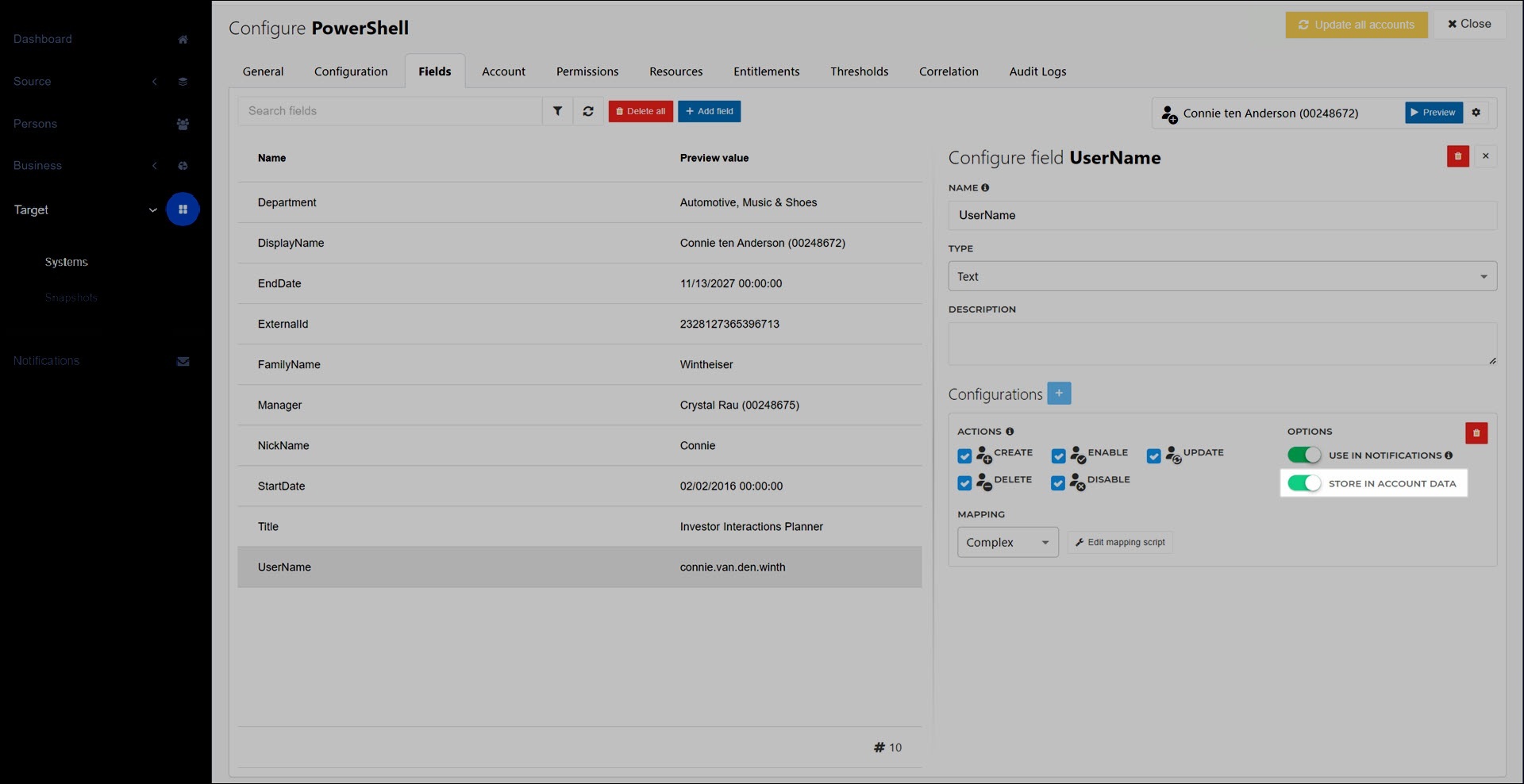Open the TYPE dropdown showing Text
The image size is (1524, 784).
coord(1222,276)
